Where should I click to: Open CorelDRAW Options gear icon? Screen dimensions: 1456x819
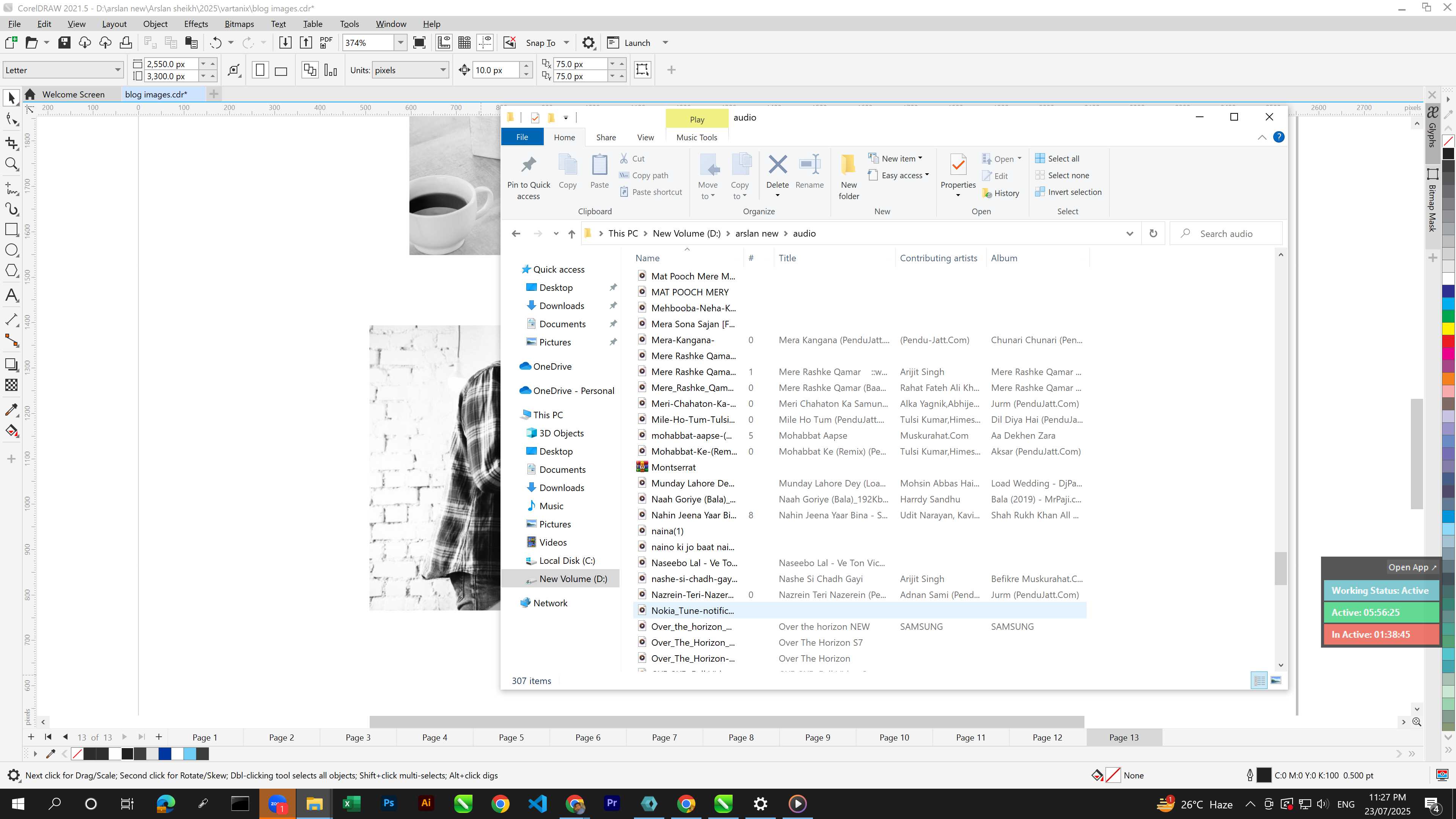pos(588,42)
